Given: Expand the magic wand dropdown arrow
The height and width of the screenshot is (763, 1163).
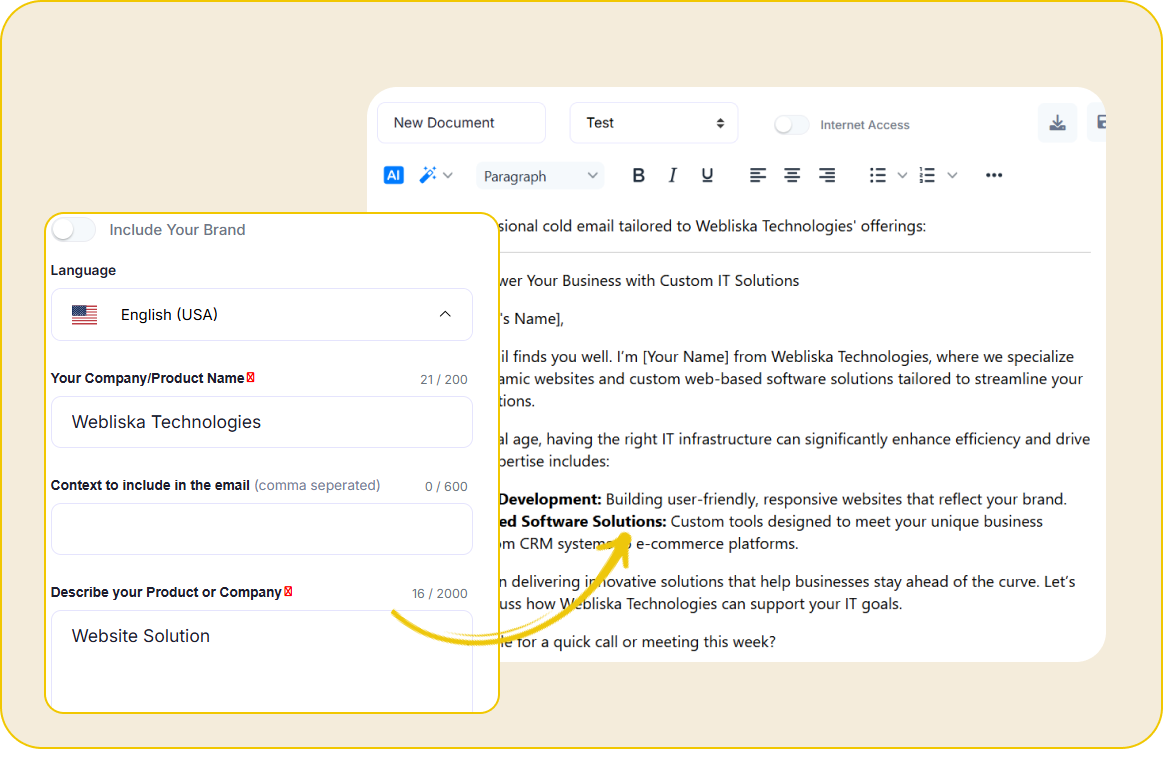Looking at the screenshot, I should (x=448, y=176).
